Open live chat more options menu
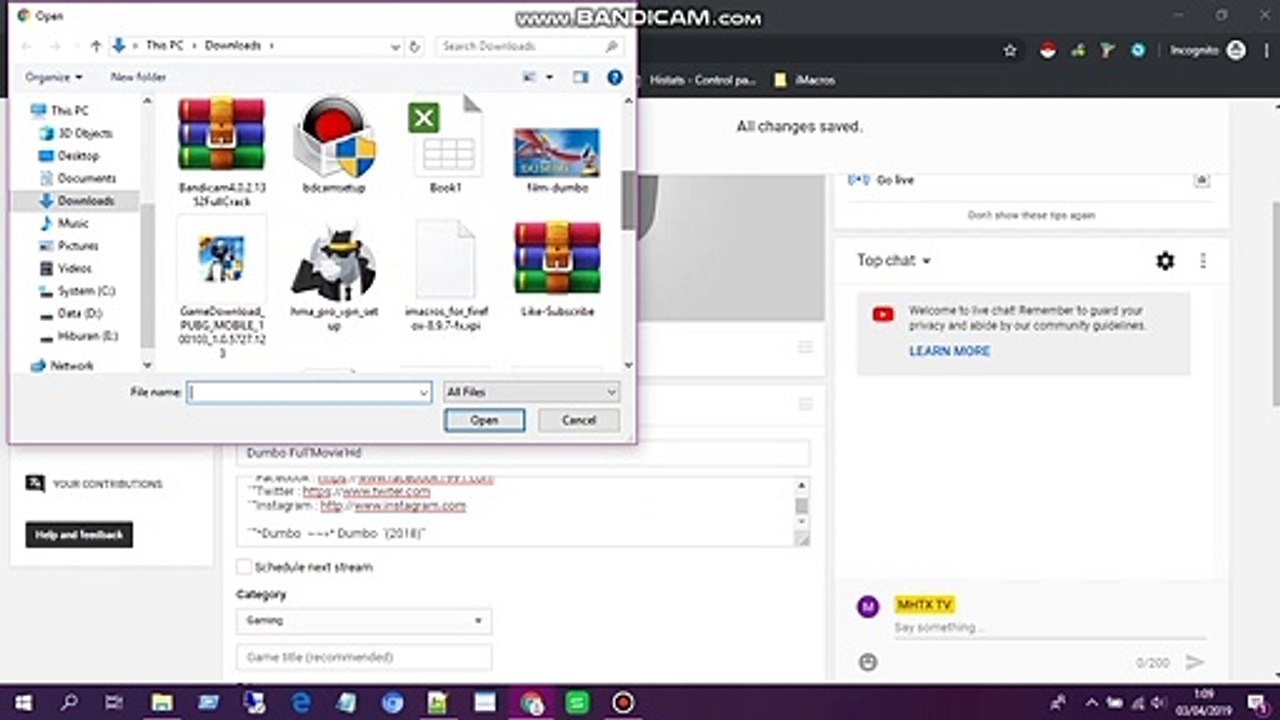This screenshot has height=720, width=1280. pyautogui.click(x=1202, y=261)
